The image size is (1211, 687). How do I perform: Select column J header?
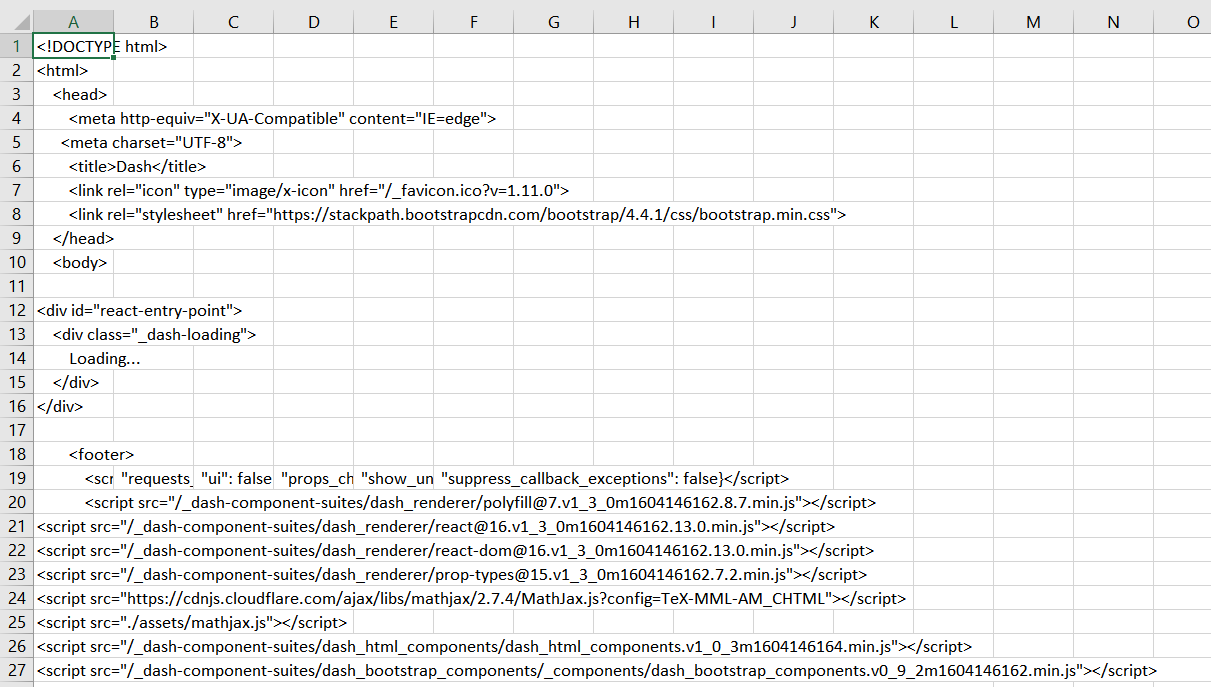coord(794,22)
